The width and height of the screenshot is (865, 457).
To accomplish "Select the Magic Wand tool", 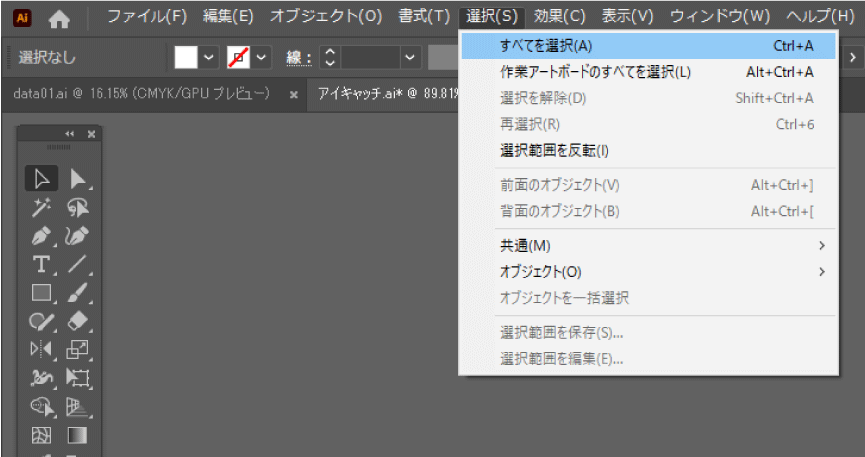I will [42, 208].
